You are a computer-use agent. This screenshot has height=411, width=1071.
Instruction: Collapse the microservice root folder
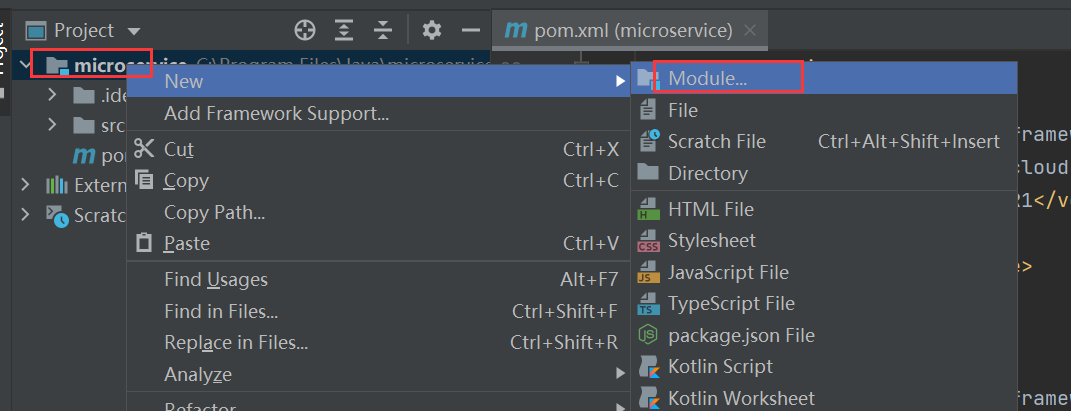point(25,66)
